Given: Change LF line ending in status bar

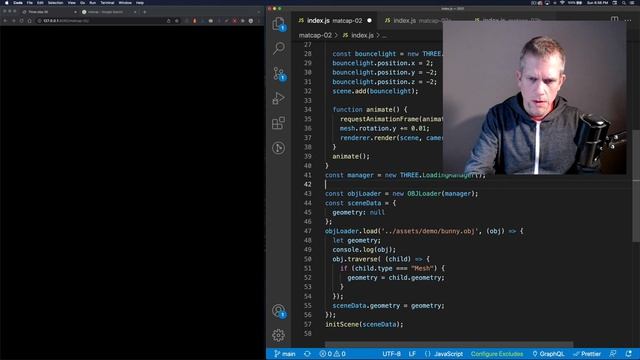Looking at the screenshot, I should (412, 354).
